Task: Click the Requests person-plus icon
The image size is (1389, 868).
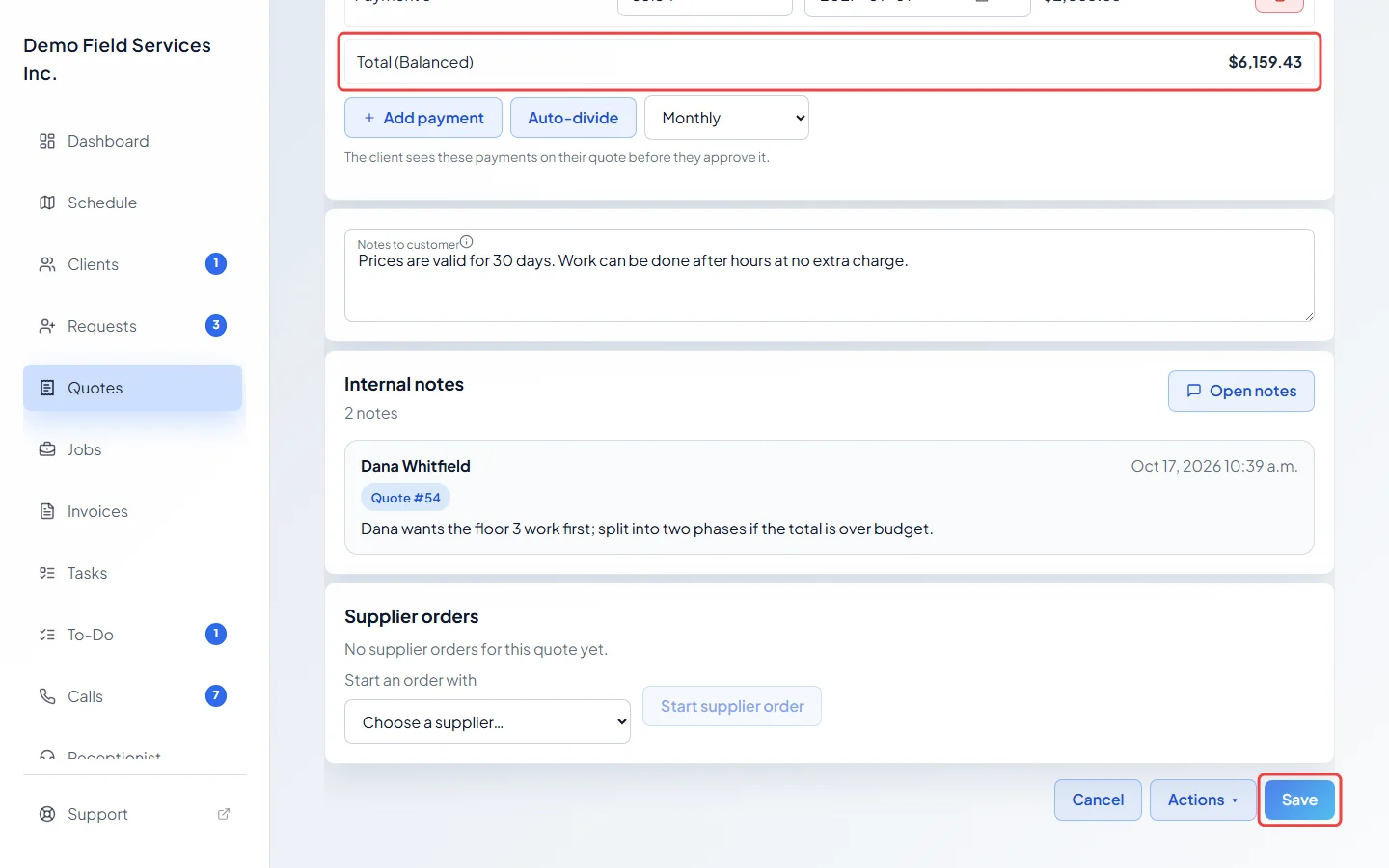Action: pos(47,326)
